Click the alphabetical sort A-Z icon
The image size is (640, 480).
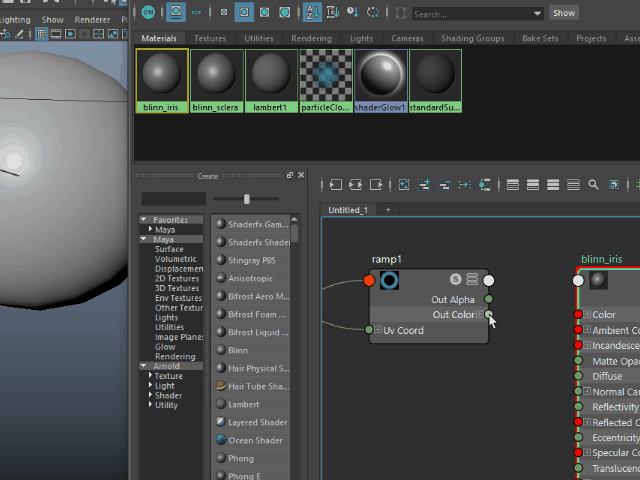click(x=311, y=13)
